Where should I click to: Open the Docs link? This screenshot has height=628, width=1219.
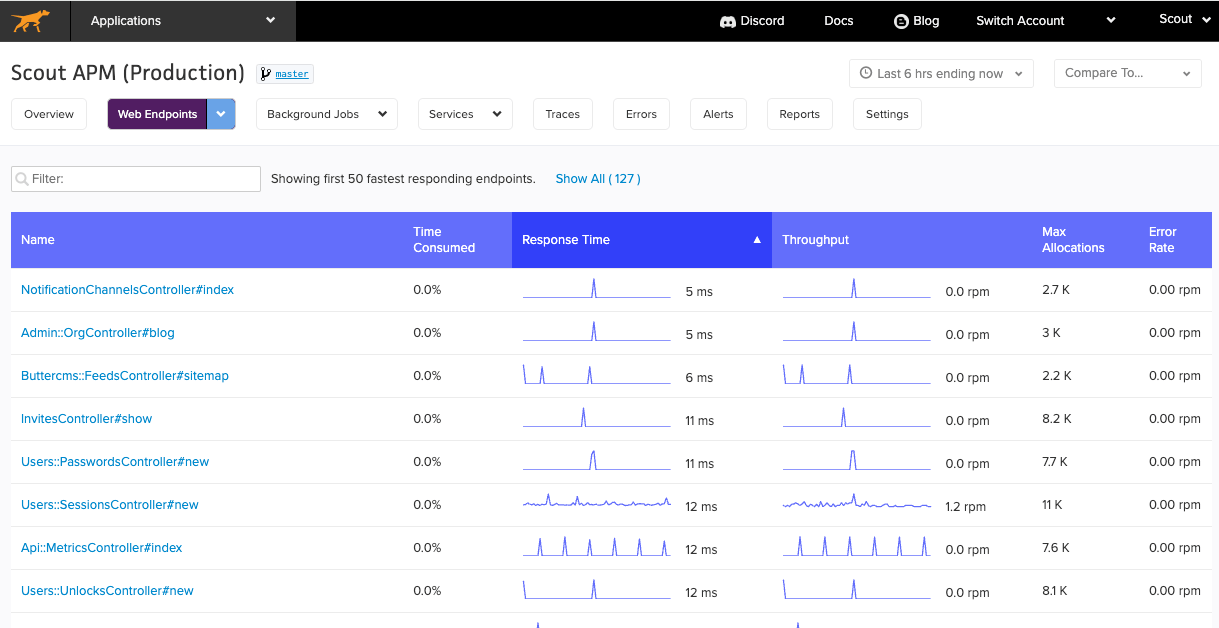839,21
